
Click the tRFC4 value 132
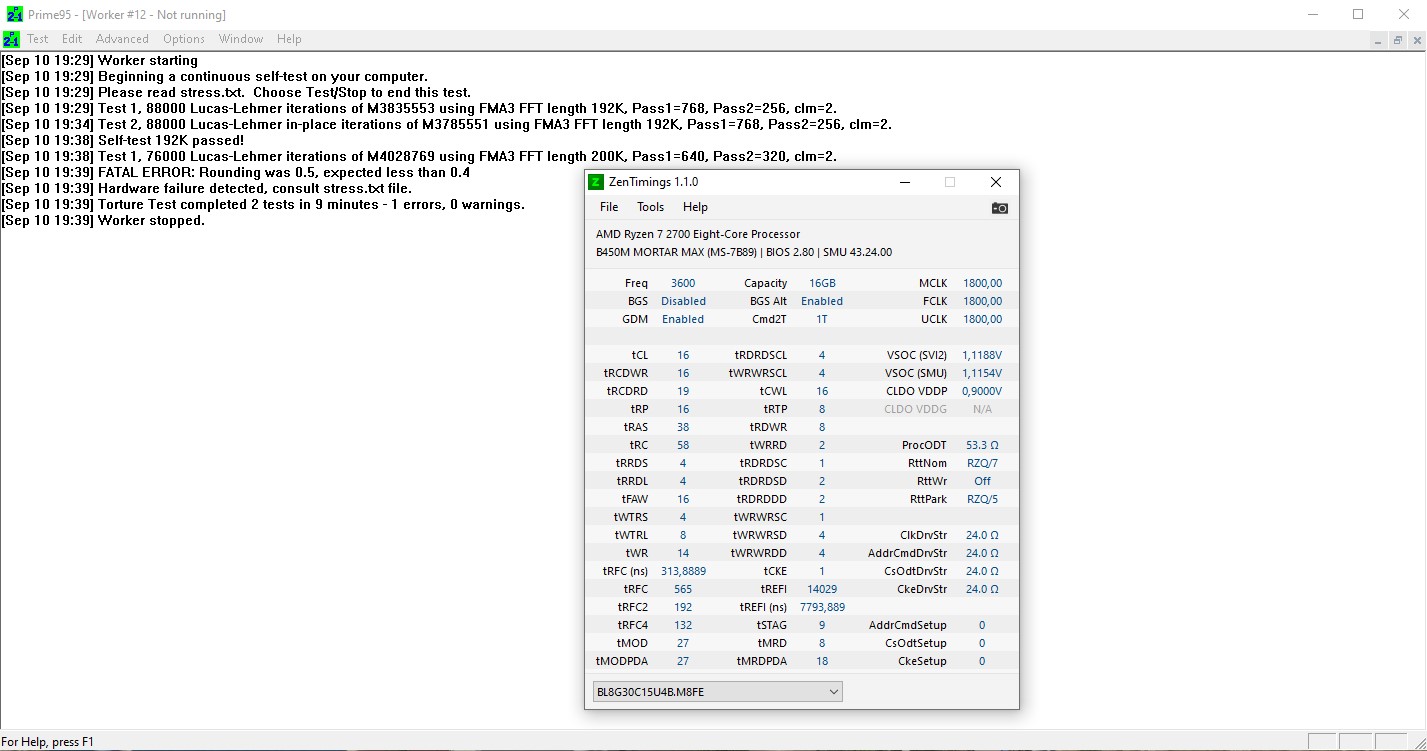tap(683, 625)
